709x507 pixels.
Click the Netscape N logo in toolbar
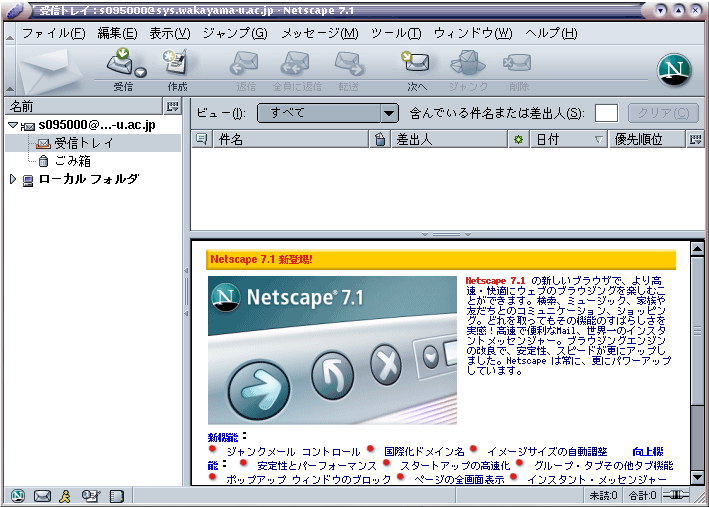[x=674, y=70]
